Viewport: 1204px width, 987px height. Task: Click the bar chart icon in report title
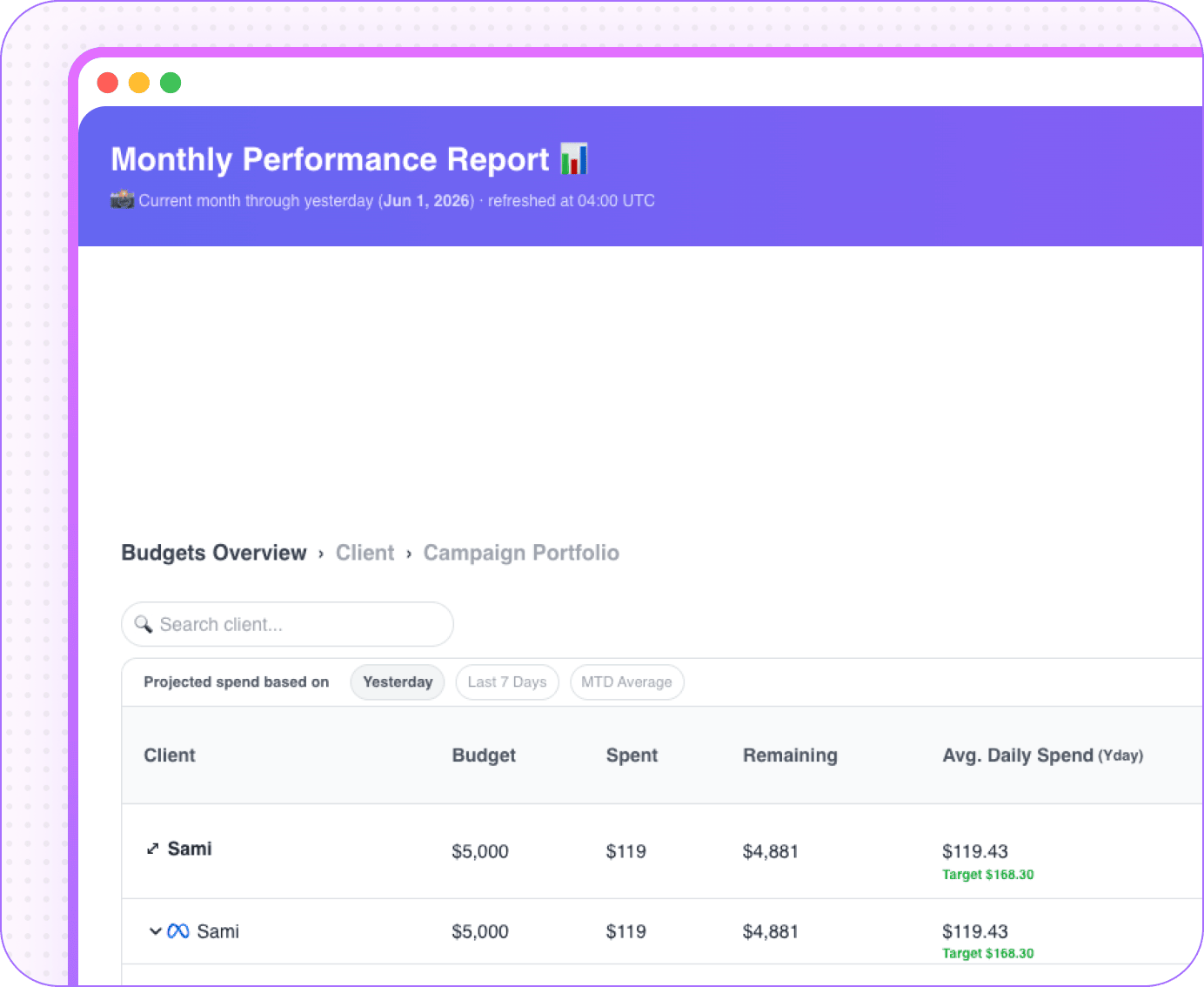click(x=574, y=158)
